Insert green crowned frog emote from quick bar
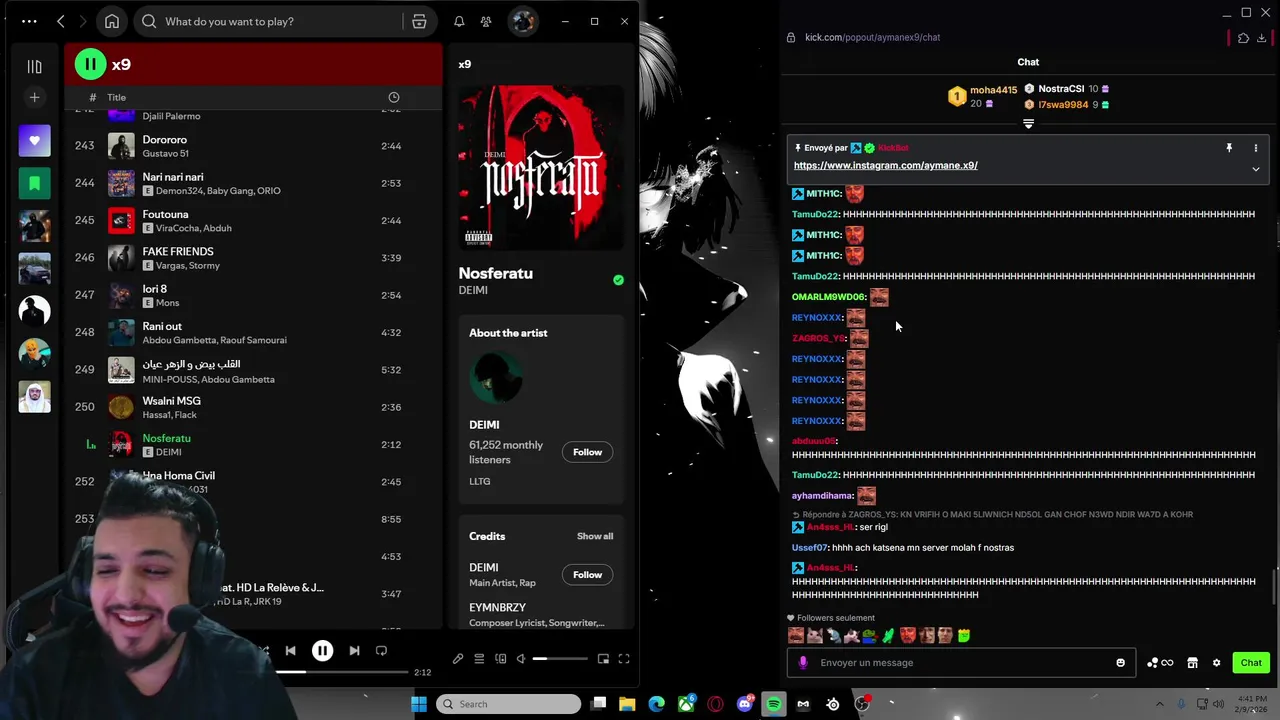1280x720 pixels. (964, 635)
